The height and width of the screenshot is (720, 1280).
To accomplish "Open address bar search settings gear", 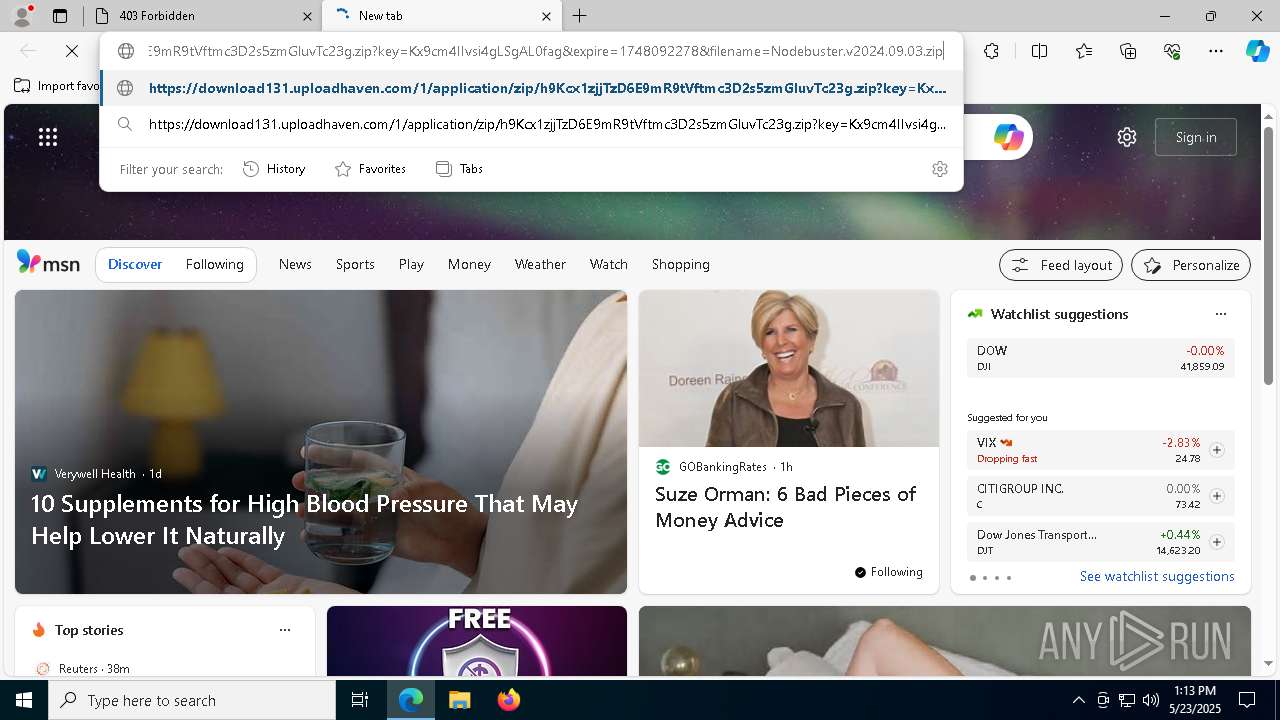I will coord(939,169).
